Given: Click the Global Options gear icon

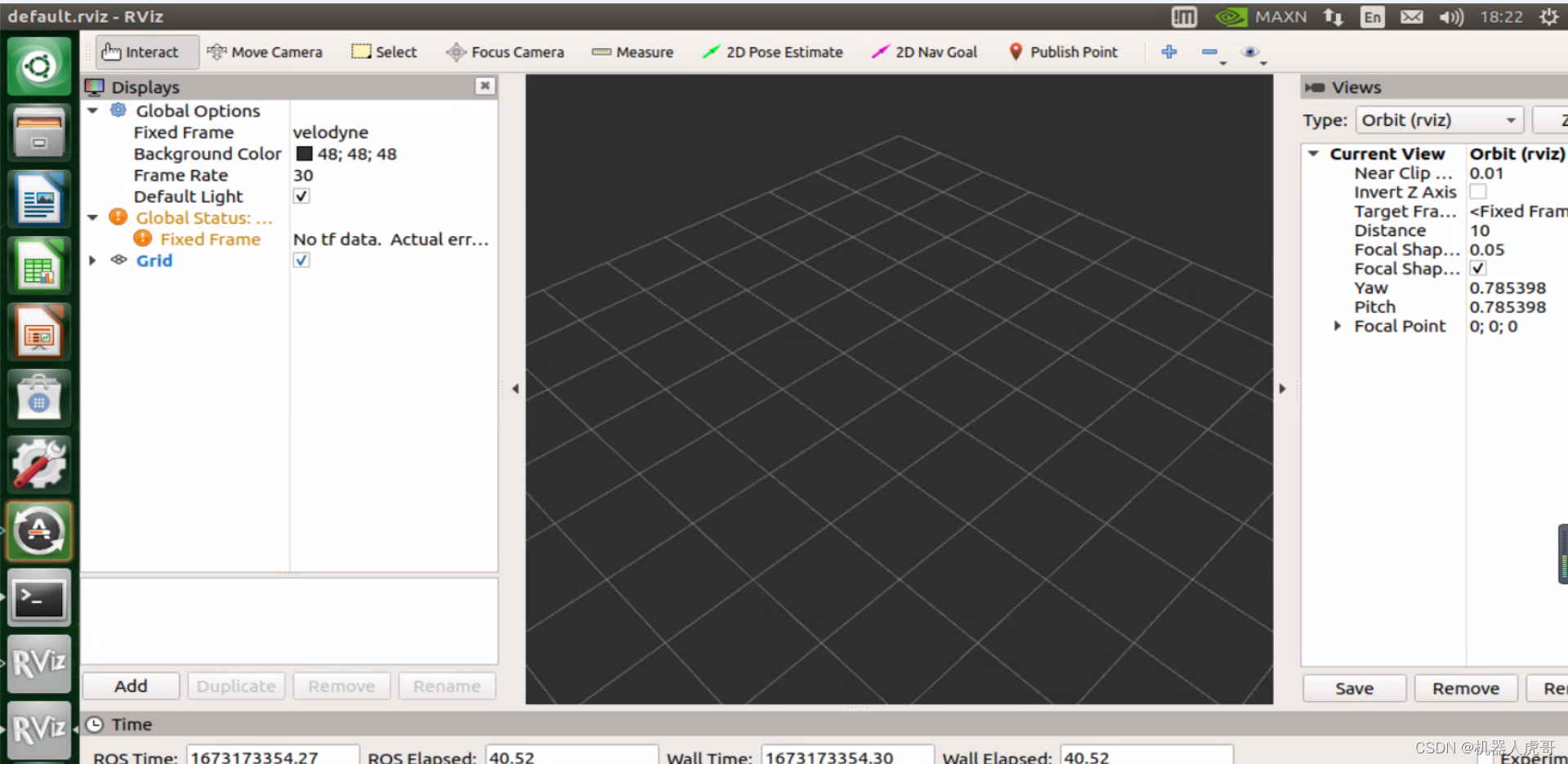Looking at the screenshot, I should 118,110.
